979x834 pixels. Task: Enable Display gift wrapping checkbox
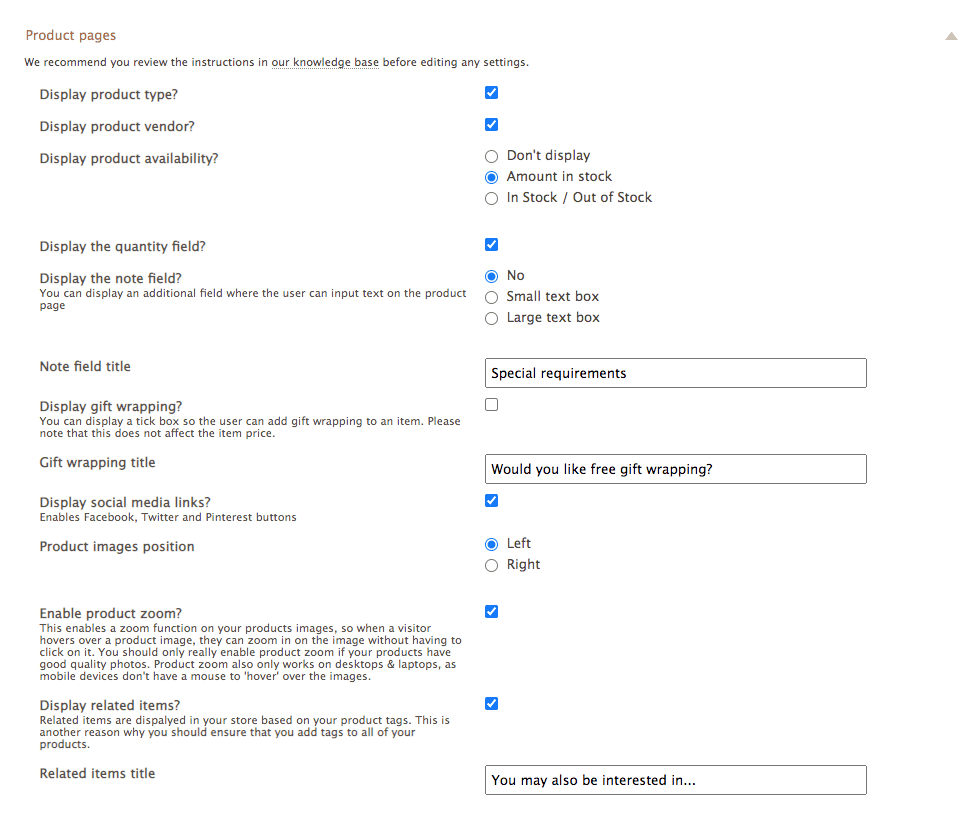coord(491,405)
